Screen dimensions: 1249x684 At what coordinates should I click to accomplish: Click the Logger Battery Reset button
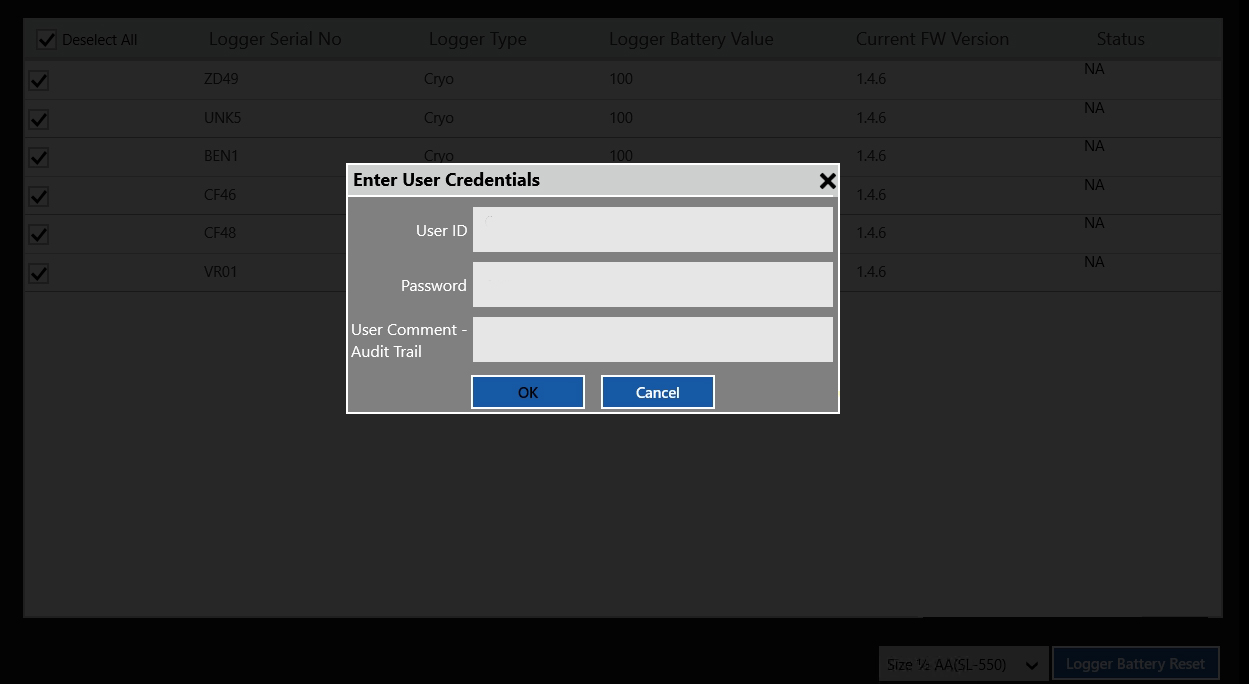pos(1135,664)
